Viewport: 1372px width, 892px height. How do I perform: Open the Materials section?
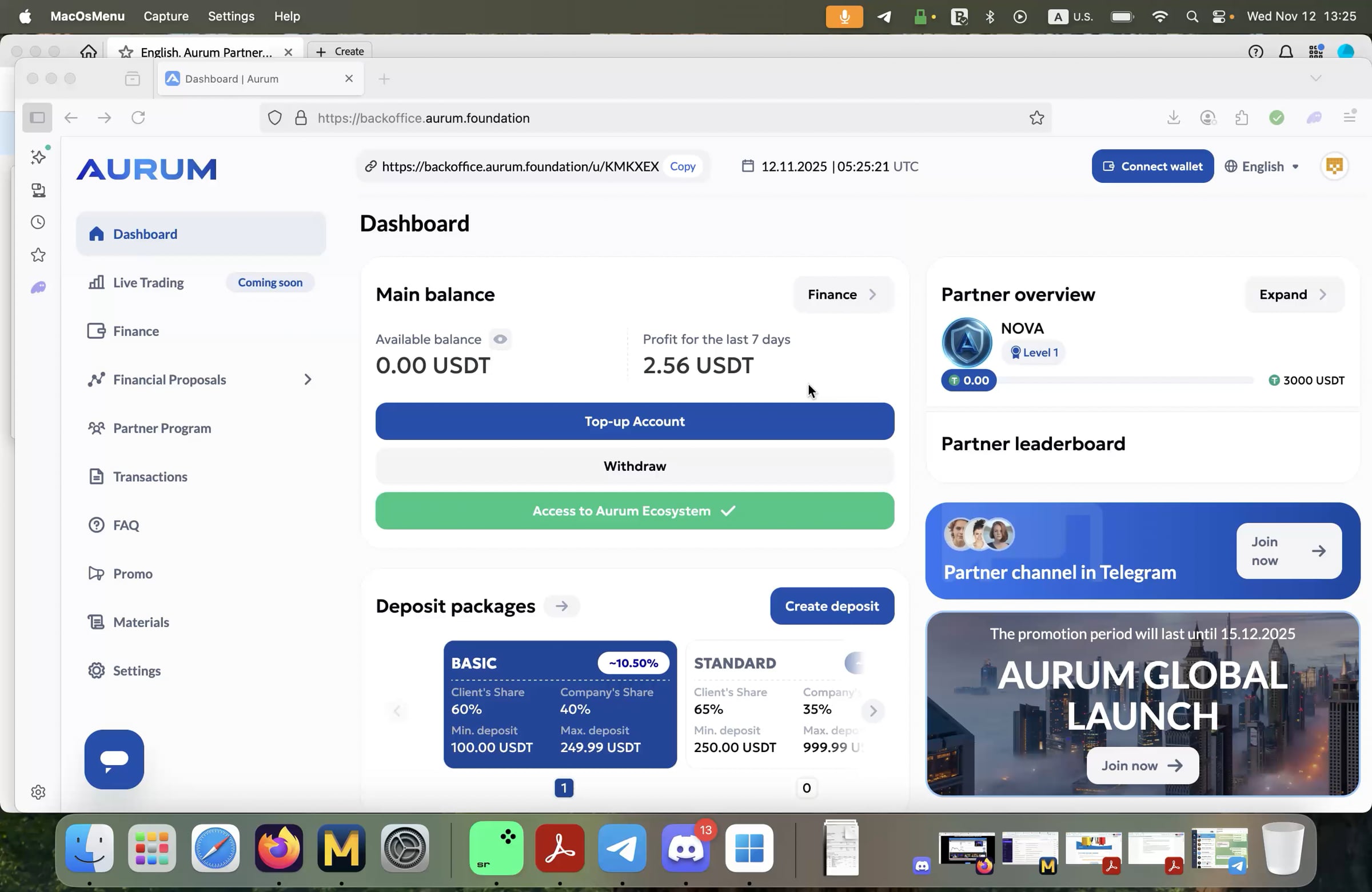click(x=201, y=622)
